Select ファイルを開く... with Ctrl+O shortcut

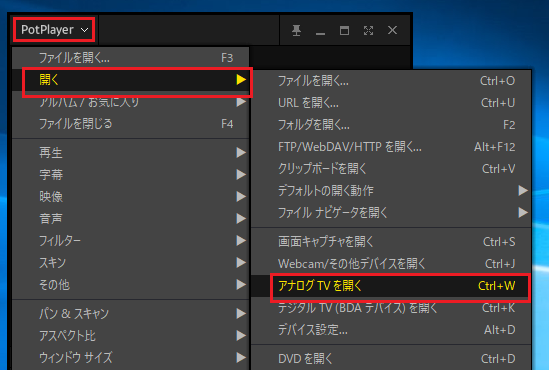pyautogui.click(x=391, y=81)
